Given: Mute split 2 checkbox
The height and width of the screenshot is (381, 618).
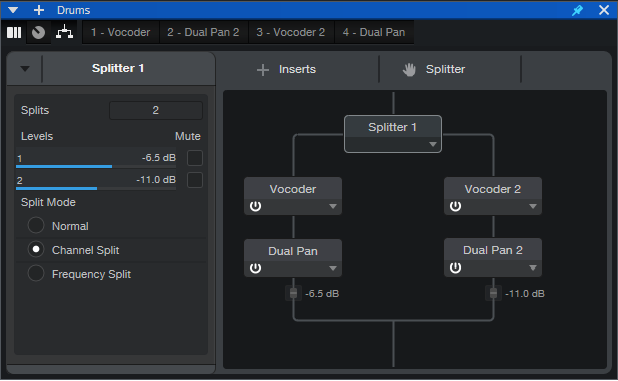Looking at the screenshot, I should pos(195,180).
